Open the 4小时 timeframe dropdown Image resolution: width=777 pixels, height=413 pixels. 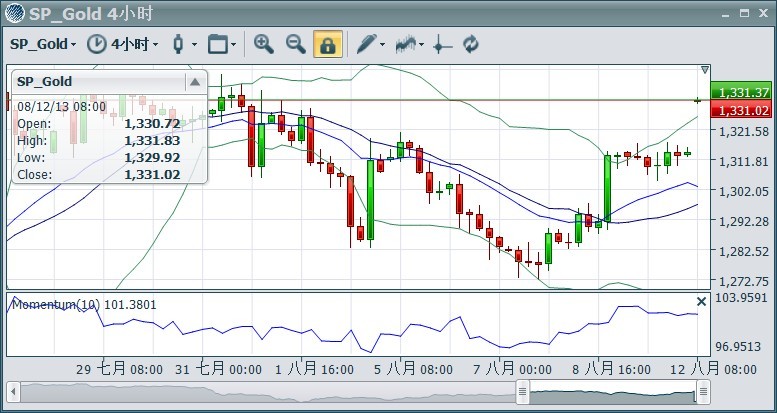pos(134,44)
